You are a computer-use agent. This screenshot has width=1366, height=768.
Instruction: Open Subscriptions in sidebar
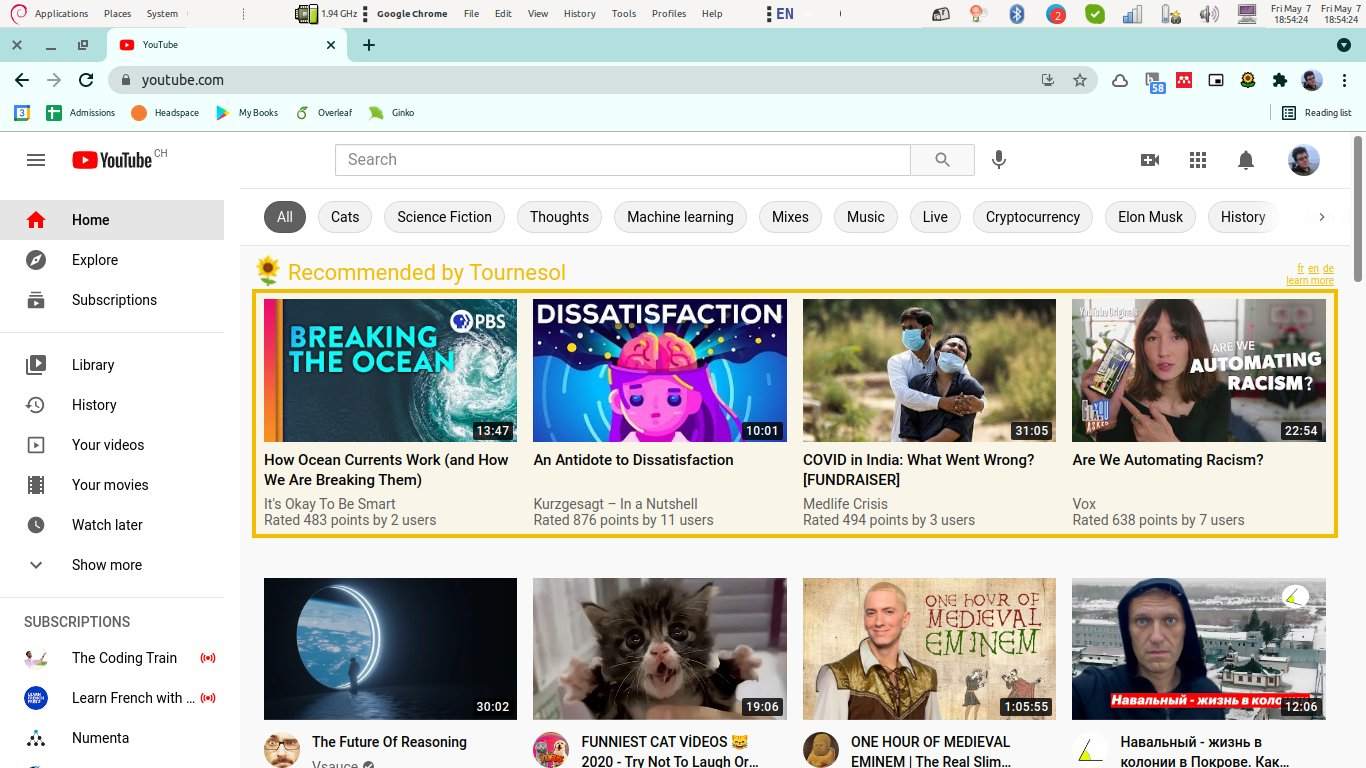[x=112, y=300]
